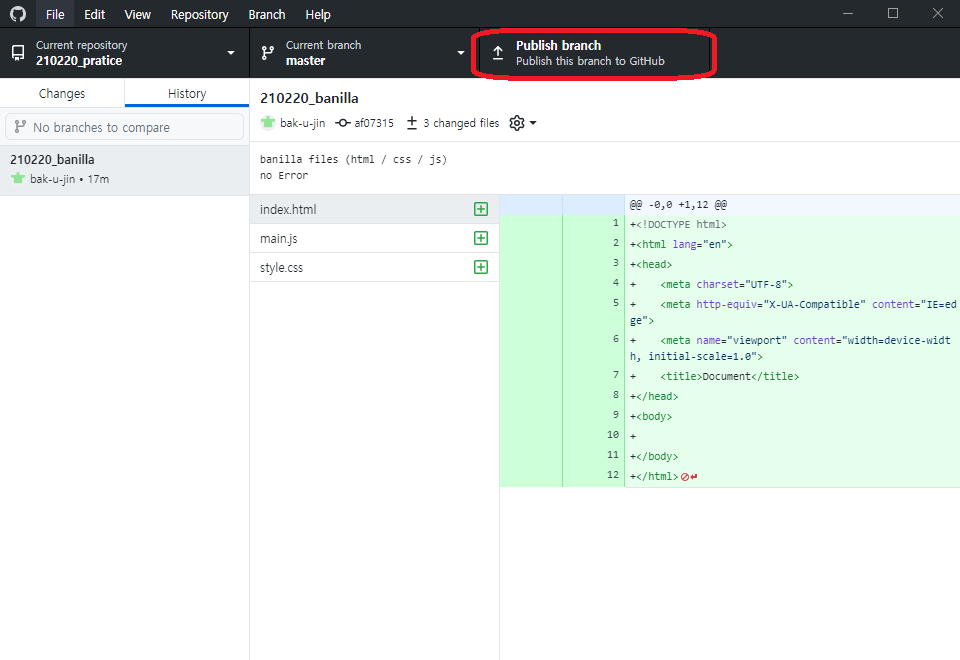Image resolution: width=960 pixels, height=660 pixels.
Task: Click the author name bak-u-jin in header
Action: click(302, 123)
